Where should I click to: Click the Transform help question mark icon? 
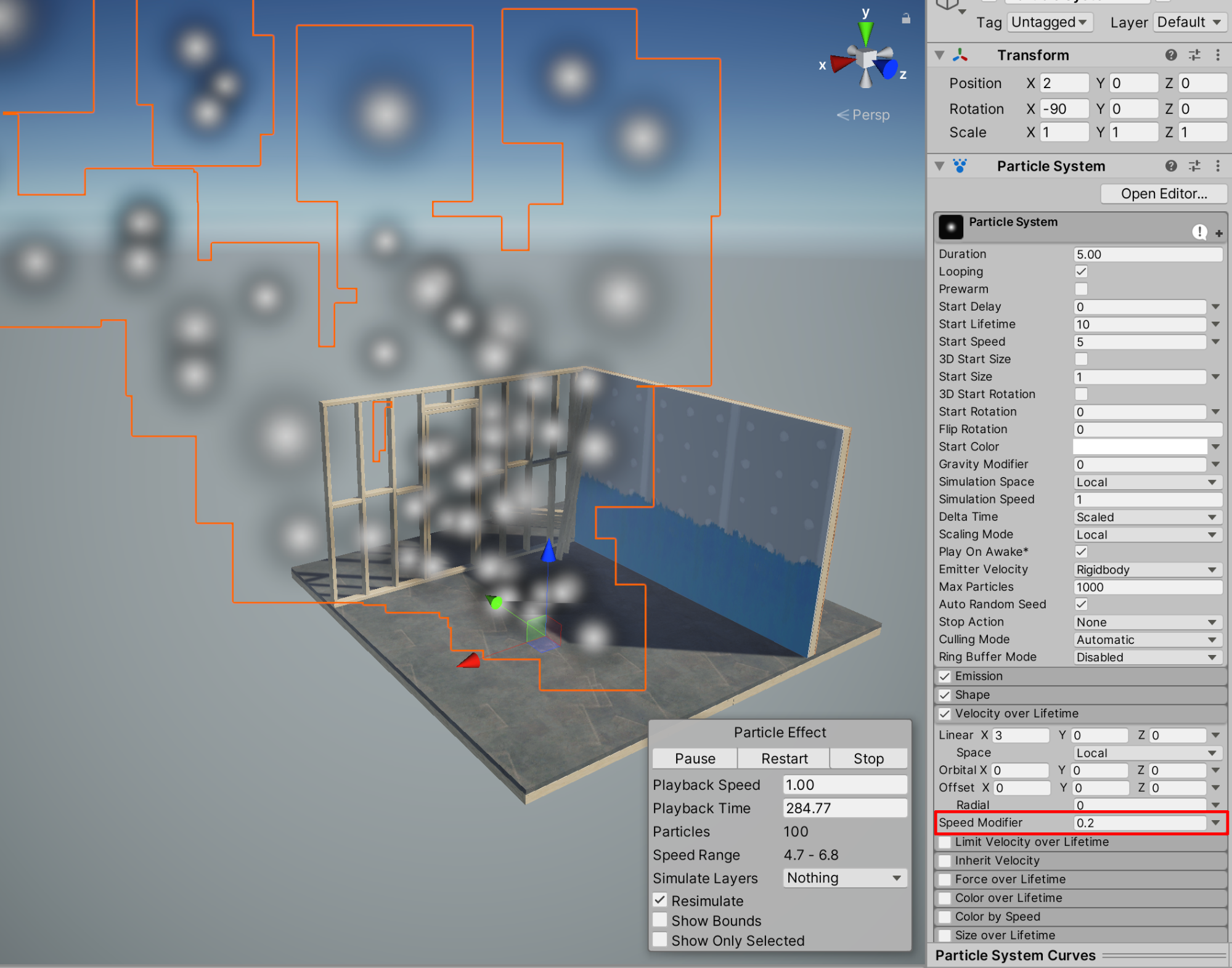[x=1171, y=55]
